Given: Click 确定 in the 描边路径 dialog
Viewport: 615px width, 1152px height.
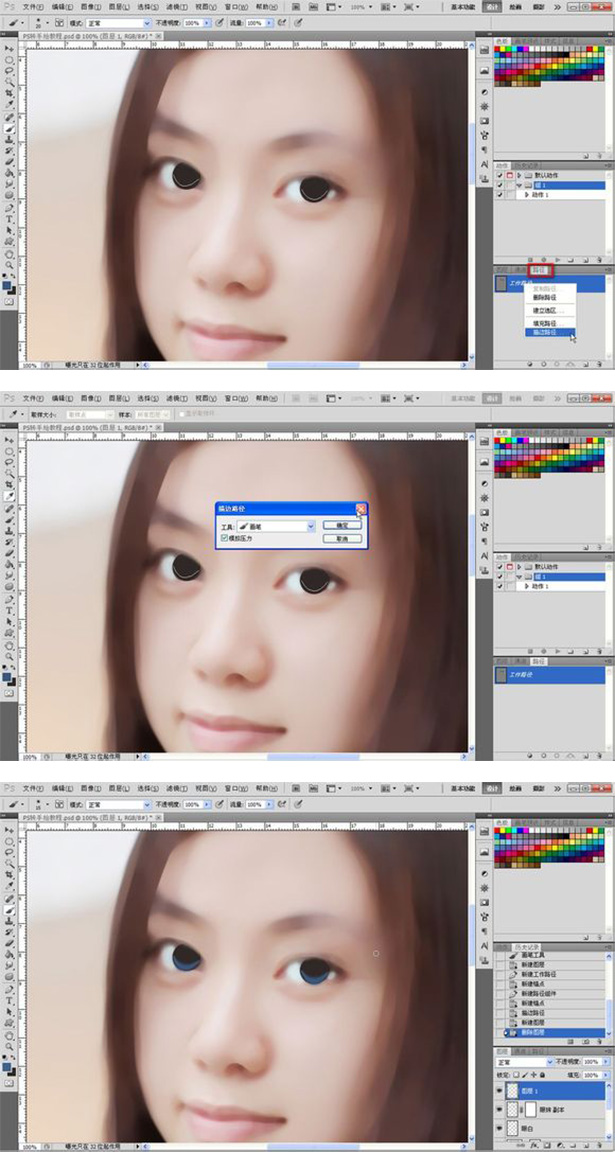Looking at the screenshot, I should point(341,524).
